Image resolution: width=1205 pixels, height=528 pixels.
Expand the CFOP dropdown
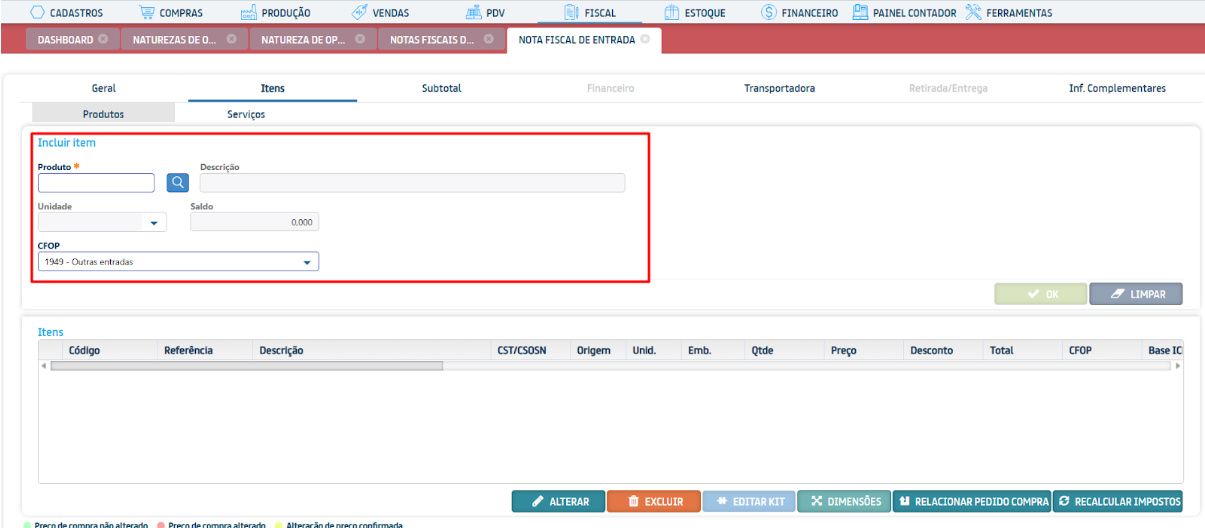coord(307,262)
